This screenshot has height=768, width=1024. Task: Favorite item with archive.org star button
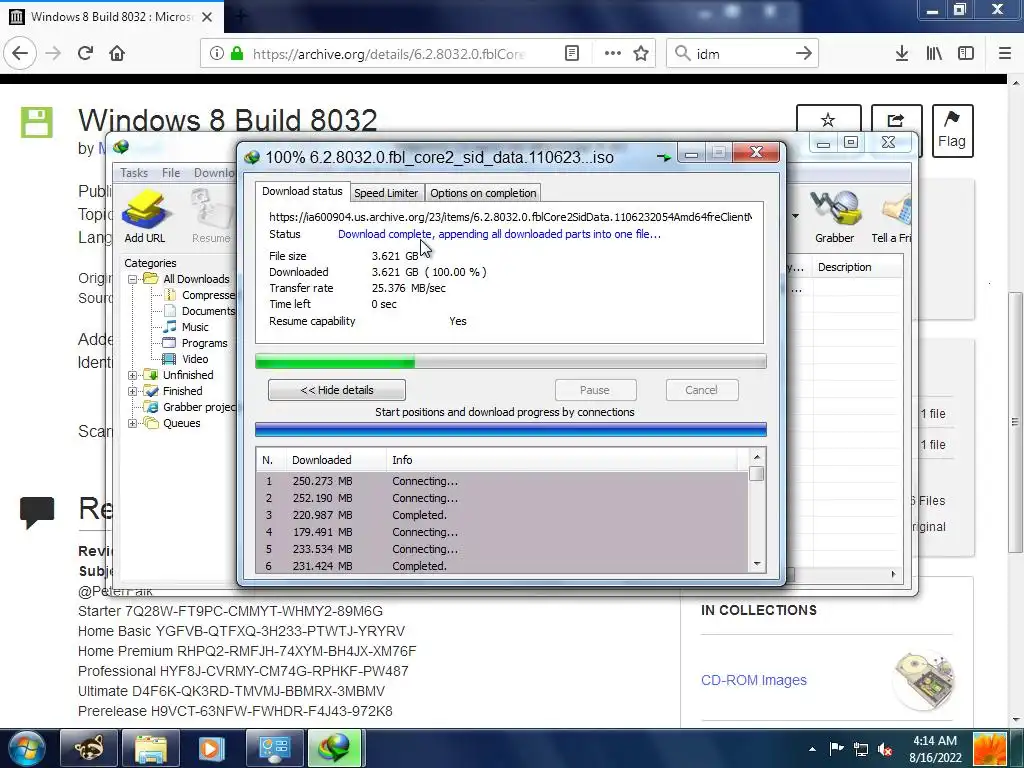coord(828,121)
